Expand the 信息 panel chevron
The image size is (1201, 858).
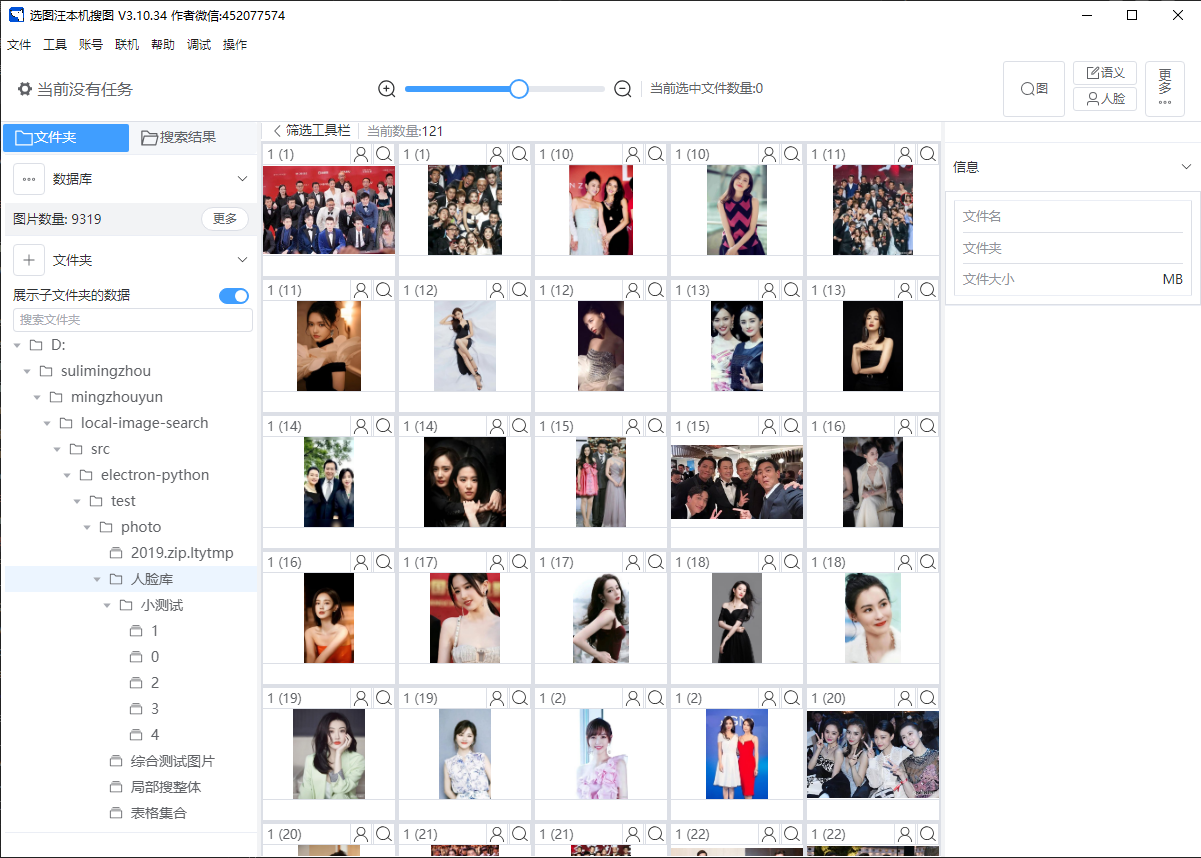point(1186,167)
